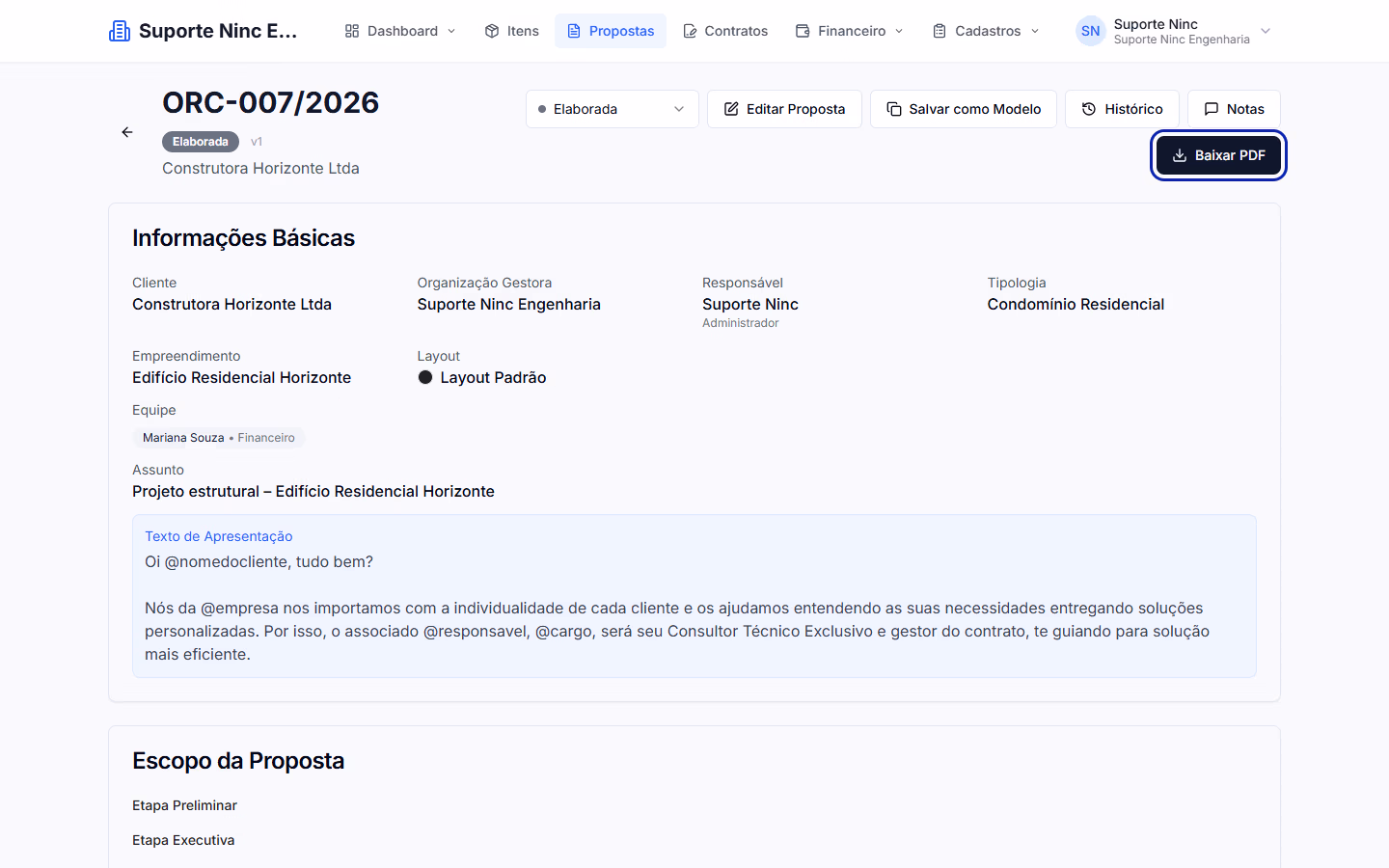Screen dimensions: 1389x868
Task: Click the Projeto estrutural assunto text
Action: [x=313, y=491]
